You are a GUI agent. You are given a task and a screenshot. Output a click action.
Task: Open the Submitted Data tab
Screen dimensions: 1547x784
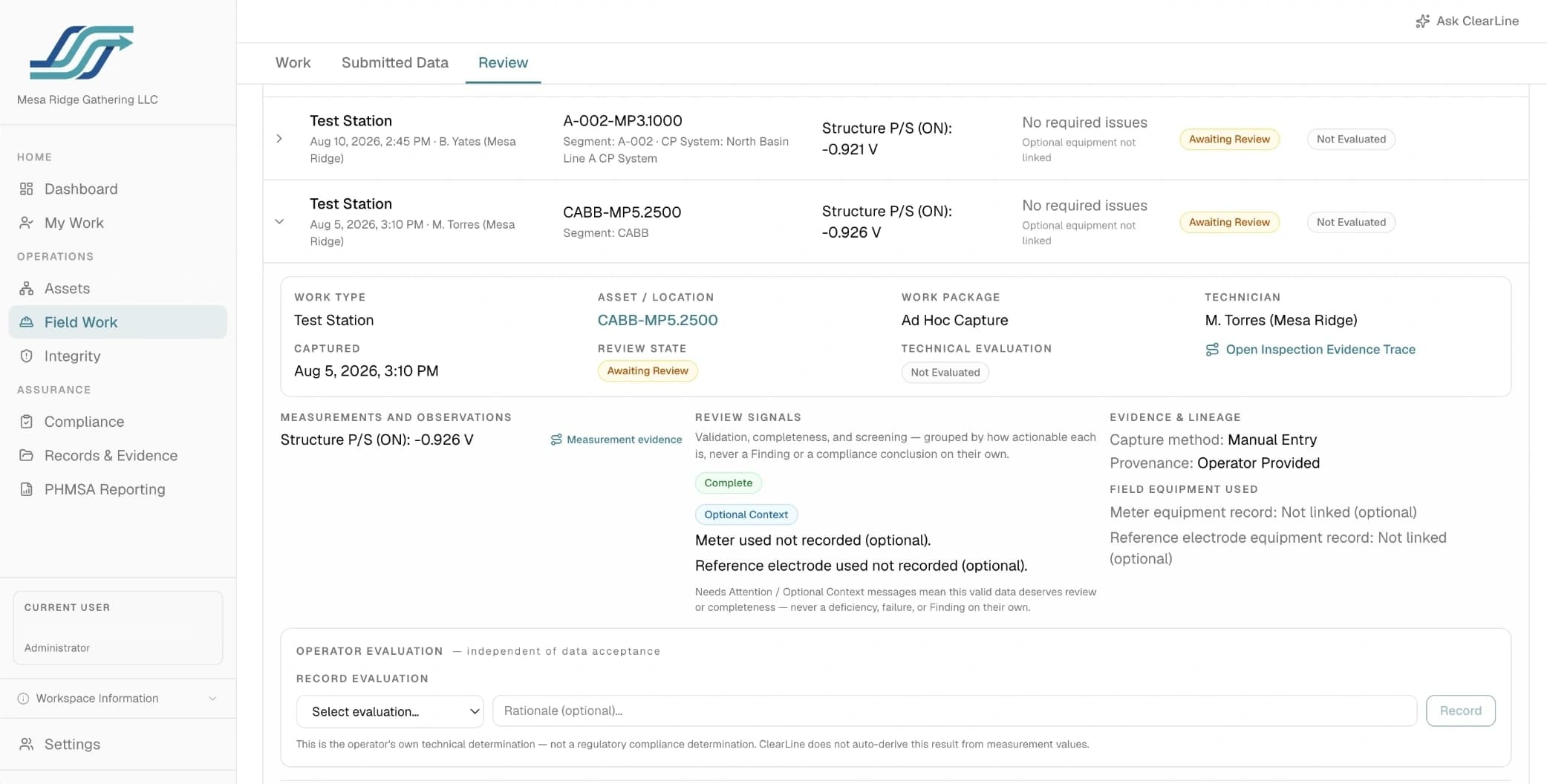click(395, 63)
